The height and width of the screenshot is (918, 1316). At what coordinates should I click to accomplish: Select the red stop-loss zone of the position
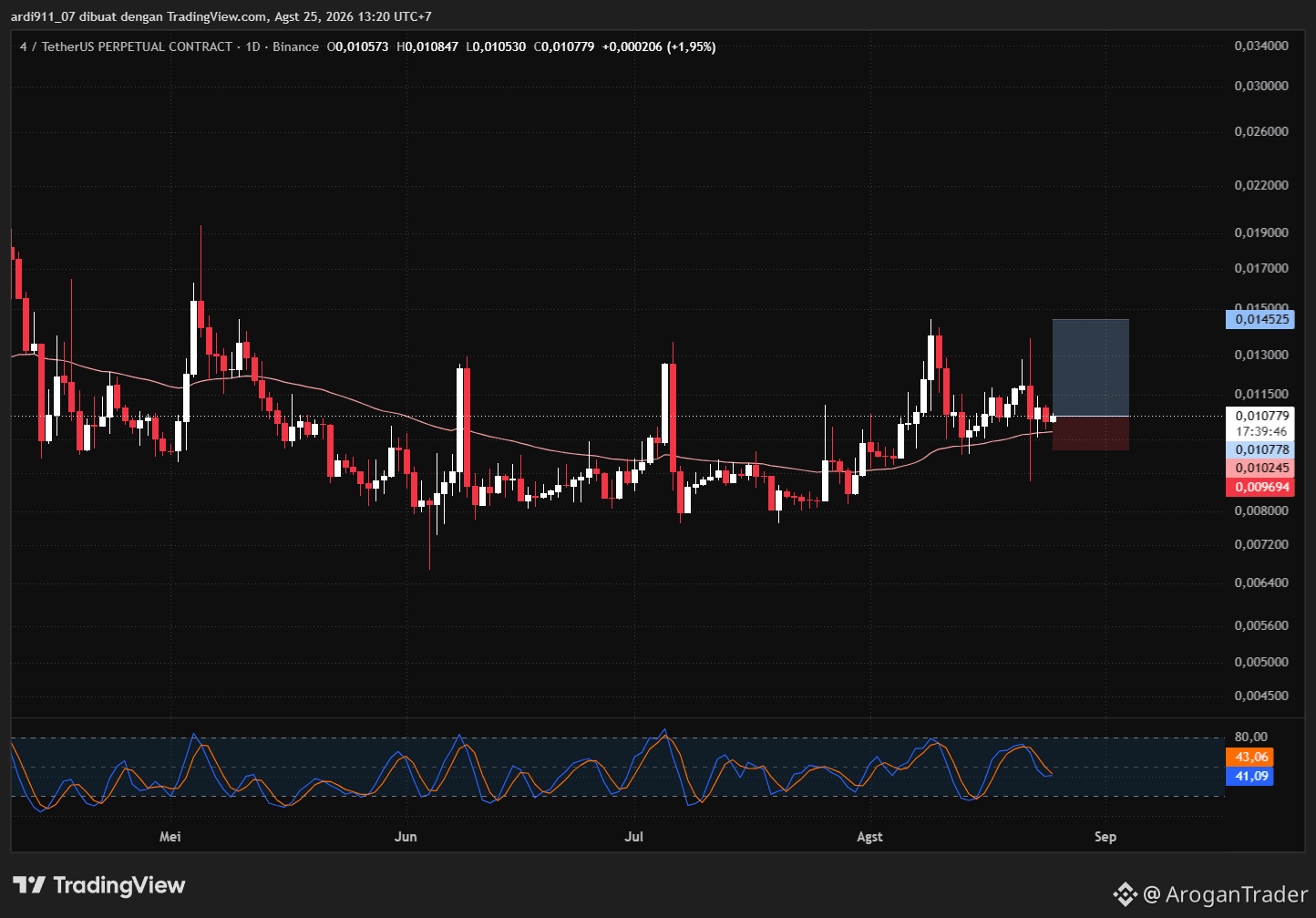1091,433
